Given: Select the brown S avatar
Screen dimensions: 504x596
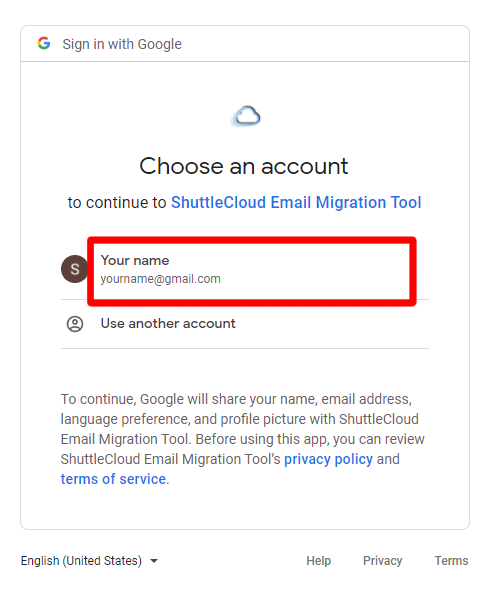Looking at the screenshot, I should pyautogui.click(x=74, y=269).
